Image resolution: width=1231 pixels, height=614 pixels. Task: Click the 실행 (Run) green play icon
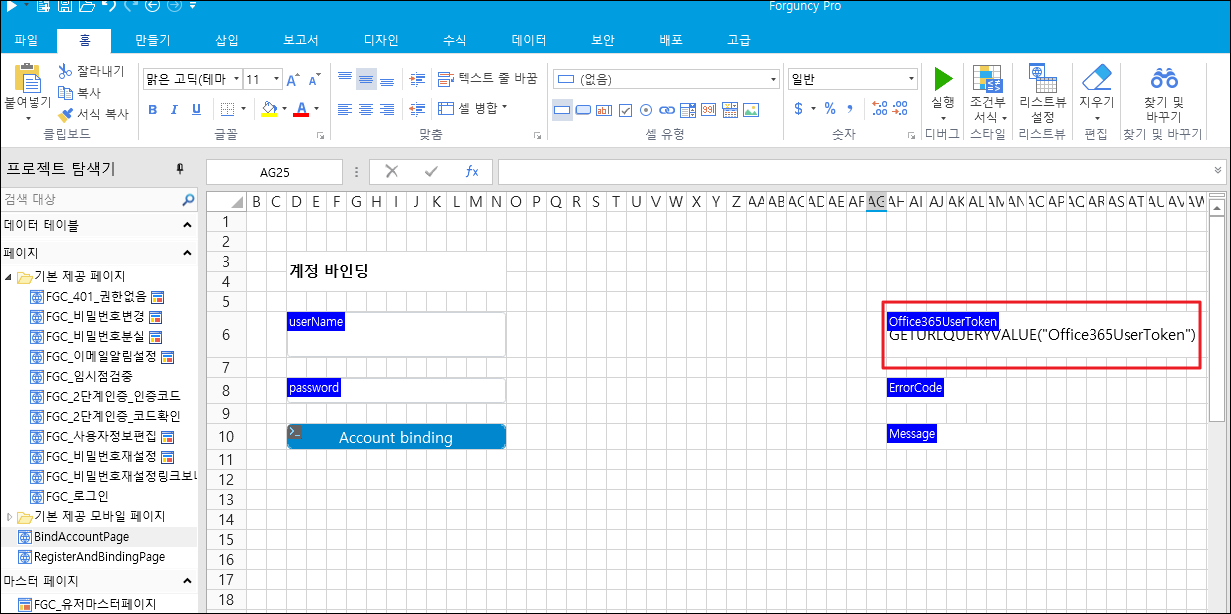coord(942,79)
